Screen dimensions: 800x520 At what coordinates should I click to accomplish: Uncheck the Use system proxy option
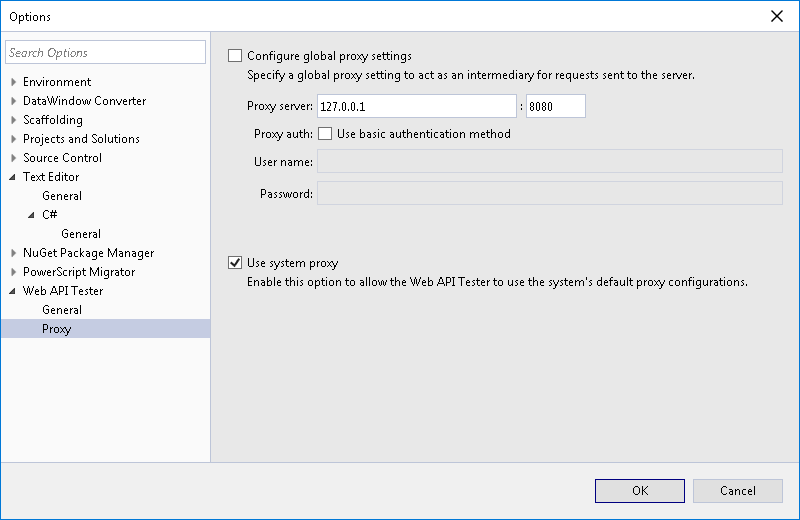(235, 263)
